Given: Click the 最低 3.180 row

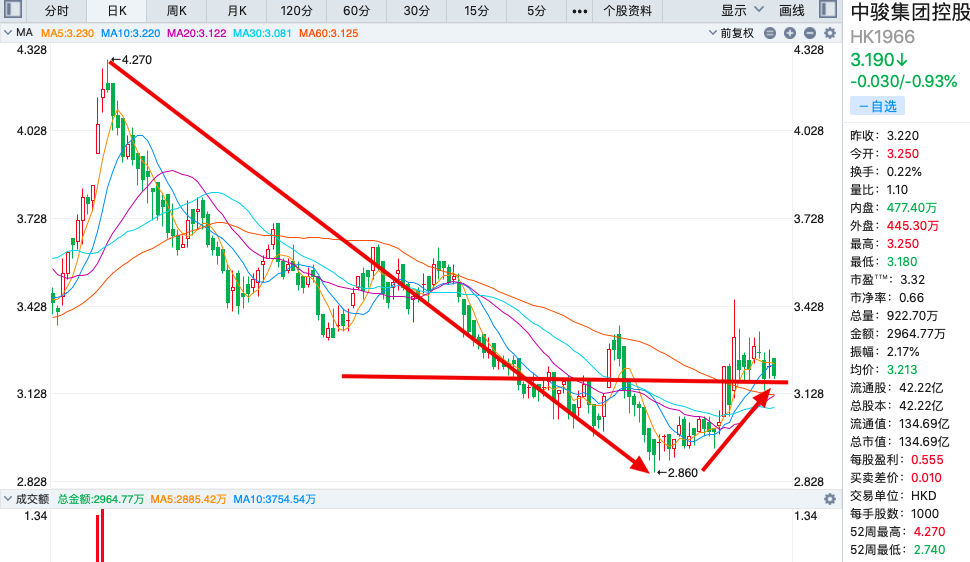Looking at the screenshot, I should (x=884, y=261).
